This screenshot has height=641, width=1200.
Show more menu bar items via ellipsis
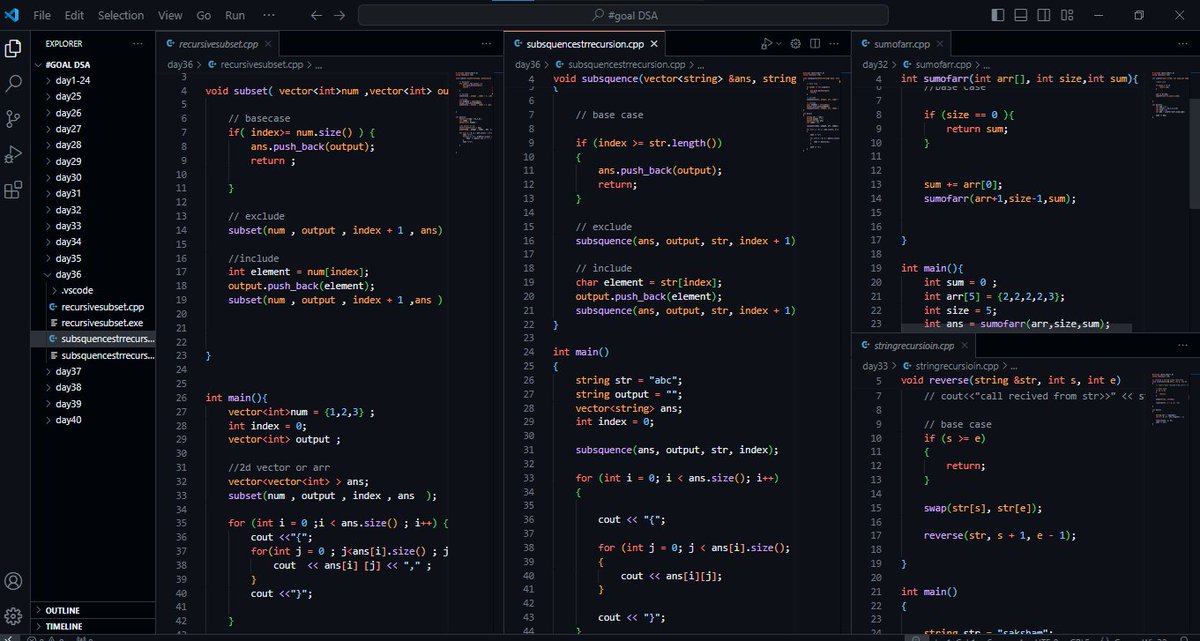tap(268, 15)
